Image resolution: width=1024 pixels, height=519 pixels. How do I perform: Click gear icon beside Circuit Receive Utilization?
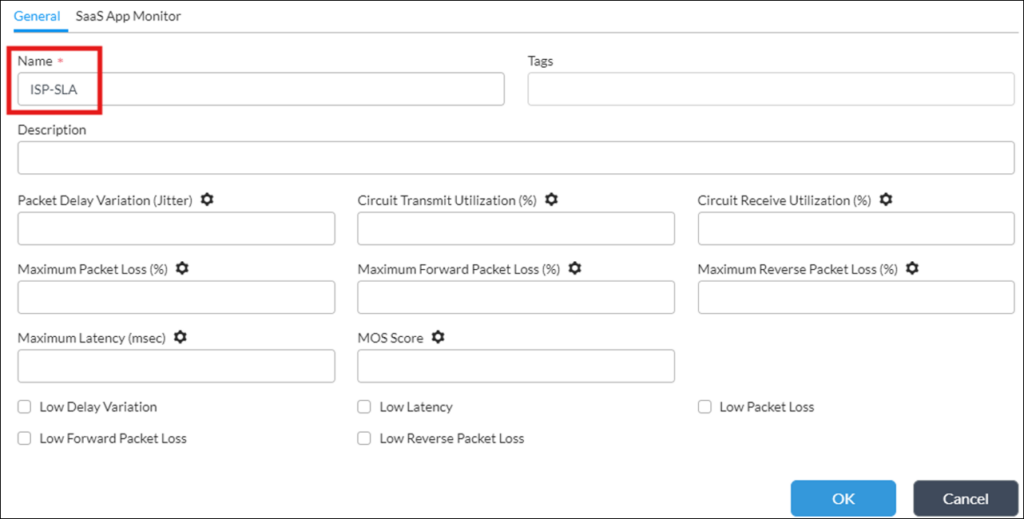click(886, 199)
